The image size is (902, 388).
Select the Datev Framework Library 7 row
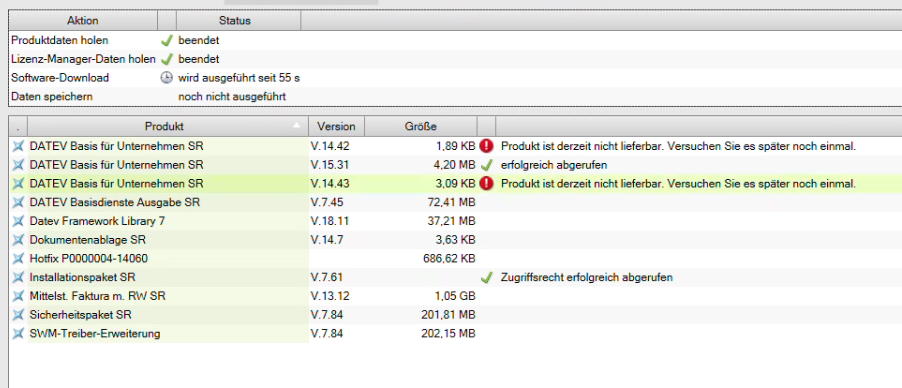pyautogui.click(x=454, y=221)
